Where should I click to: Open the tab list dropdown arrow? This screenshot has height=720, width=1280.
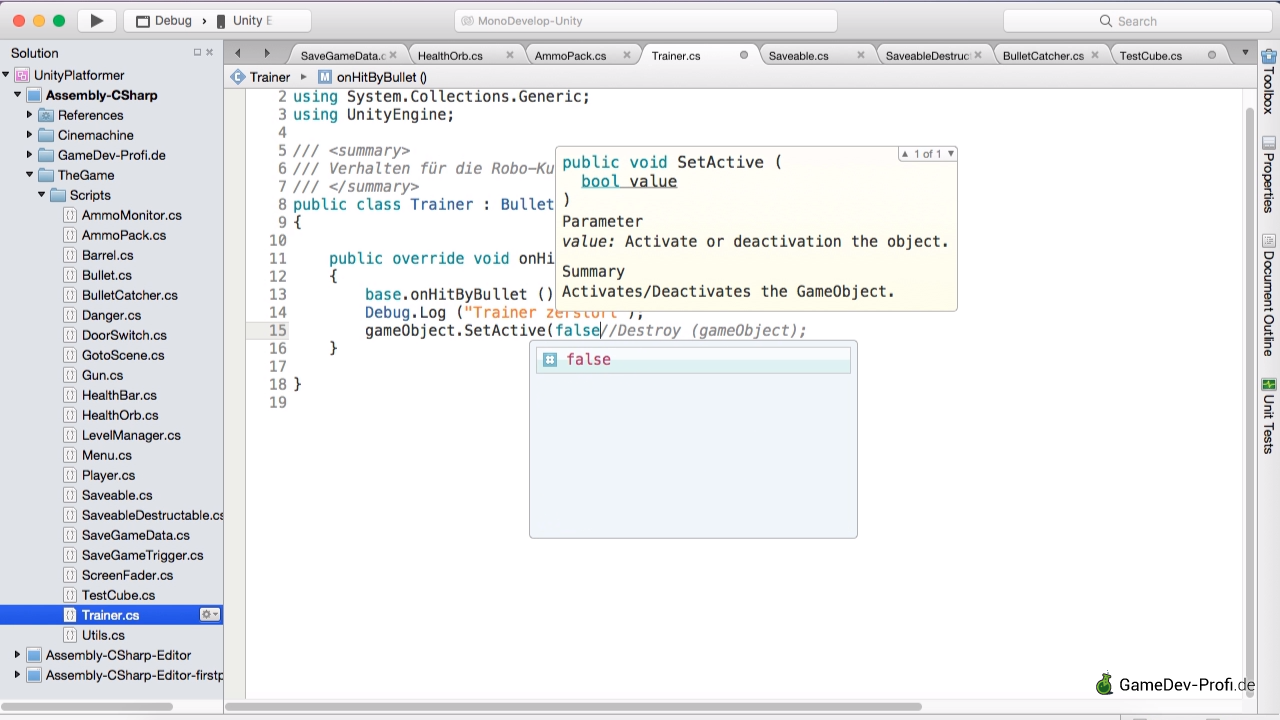(1245, 54)
